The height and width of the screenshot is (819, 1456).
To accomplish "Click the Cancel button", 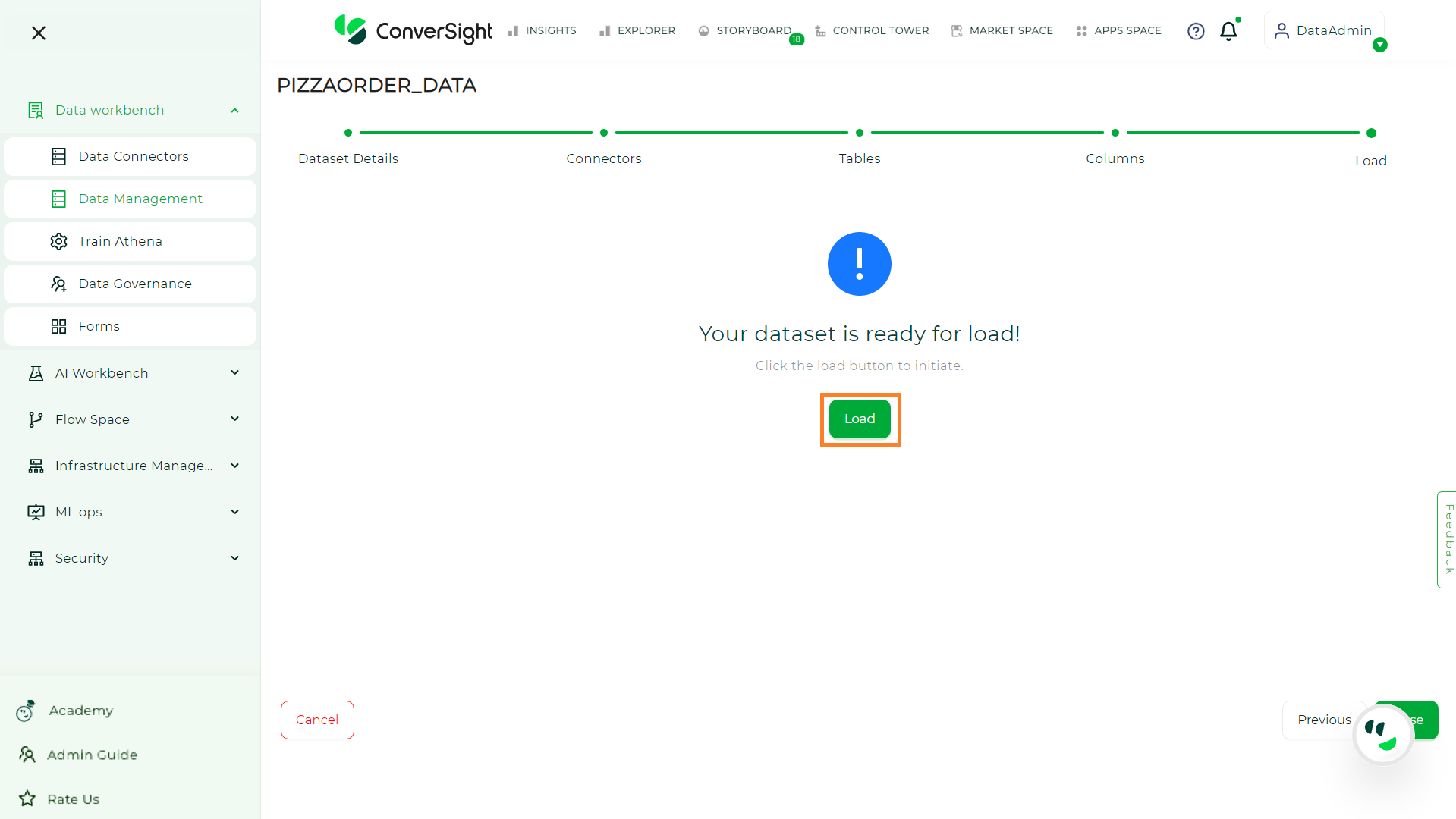I will click(x=317, y=720).
